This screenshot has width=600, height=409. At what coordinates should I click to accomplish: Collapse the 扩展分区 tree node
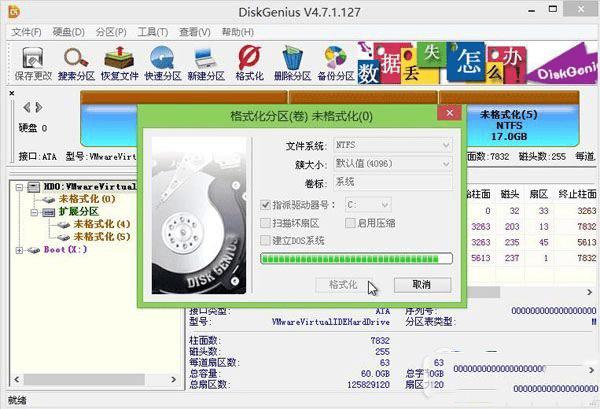click(x=34, y=212)
